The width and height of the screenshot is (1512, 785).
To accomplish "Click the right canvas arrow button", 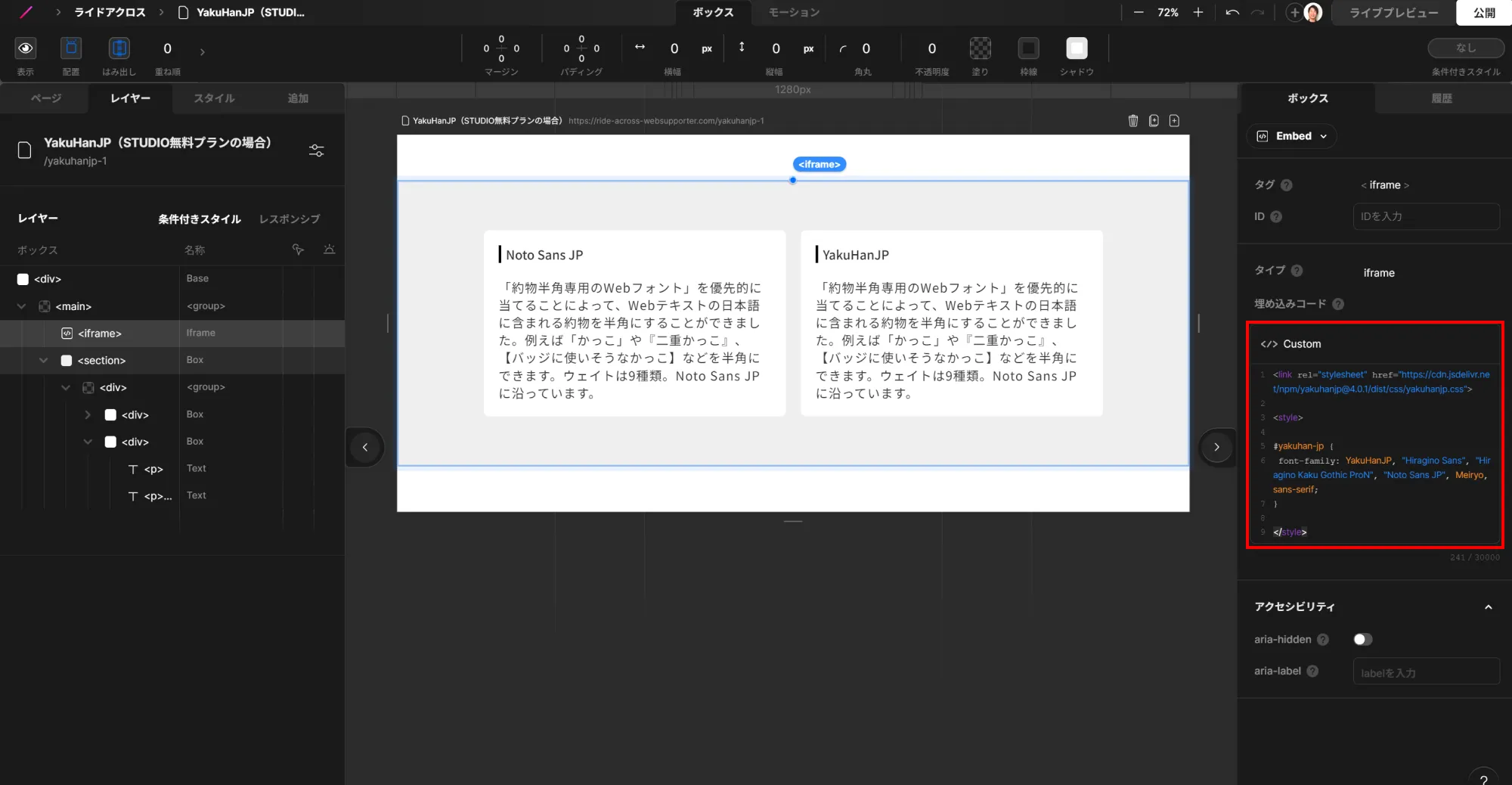I will click(1216, 447).
